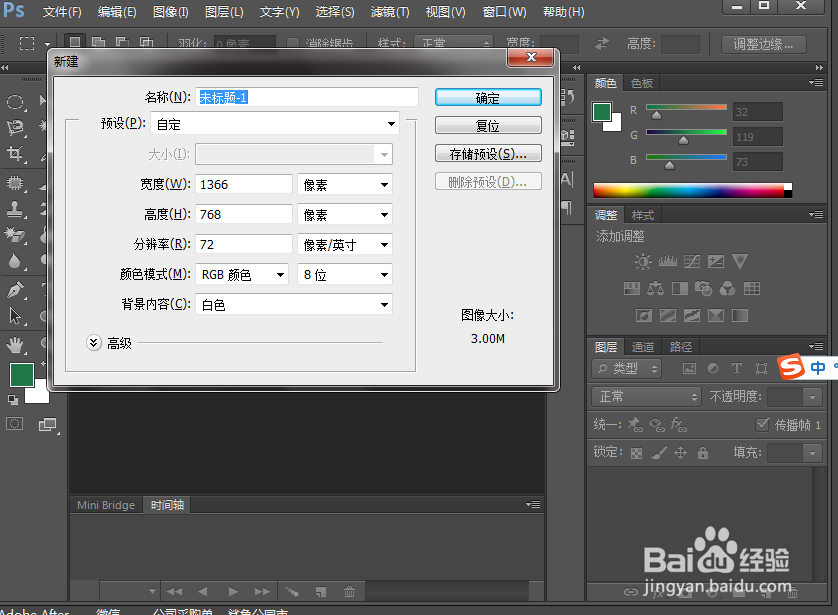
Task: Click the Channel Mixer adjustment icon
Action: pyautogui.click(x=727, y=289)
